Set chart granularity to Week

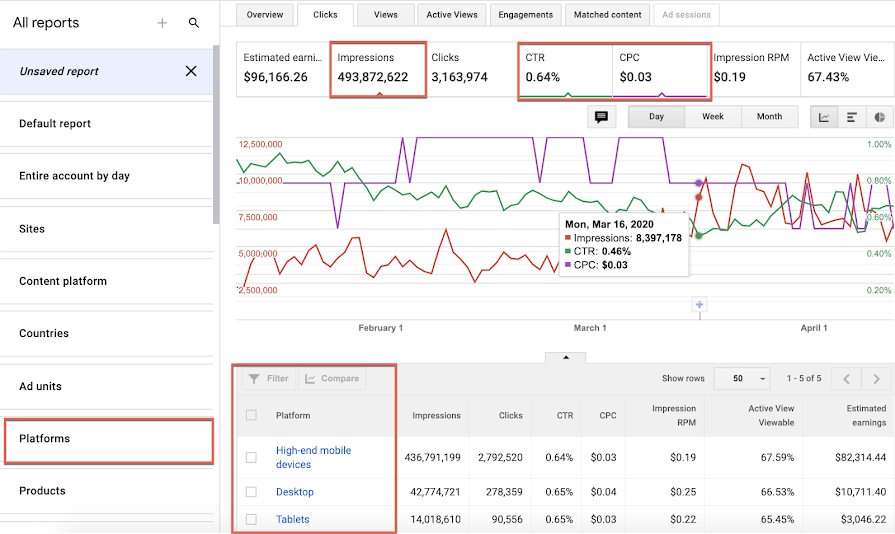click(713, 117)
